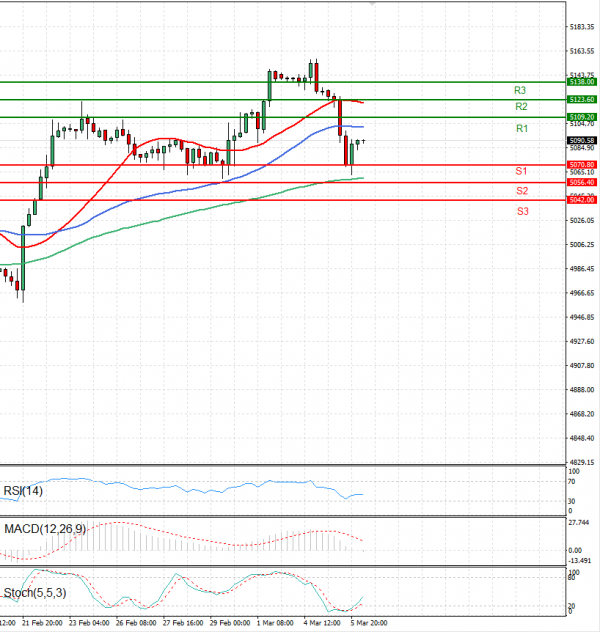Click the 23 Feb 04:00 time label
Image resolution: width=600 pixels, height=632 pixels.
coord(89,623)
